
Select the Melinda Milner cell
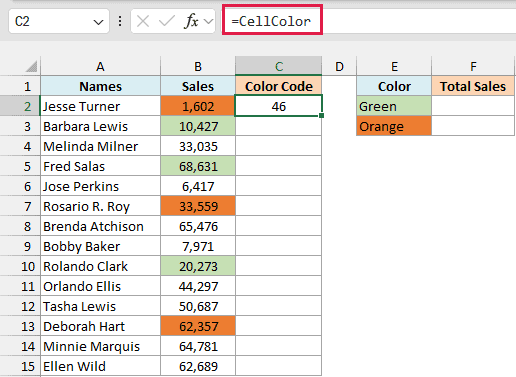101,146
